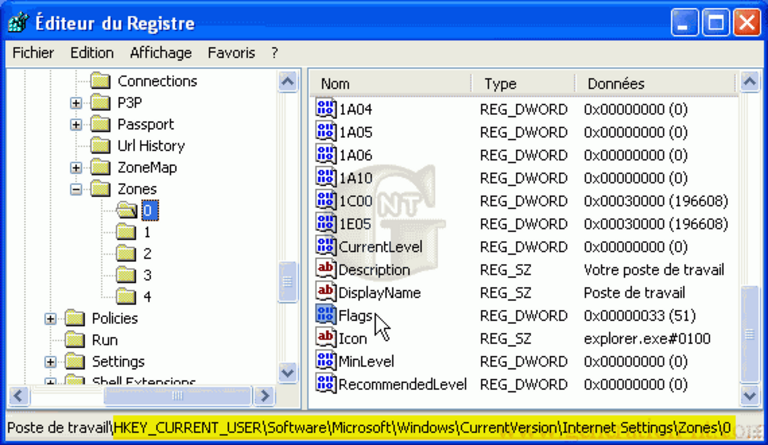Expand the Policies key
This screenshot has height=445, width=768.
click(x=50, y=318)
